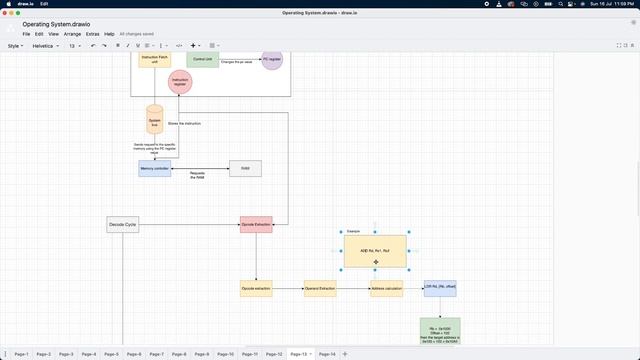Switch to the Page-1 tab
Viewport: 640px width, 360px height.
coord(22,354)
